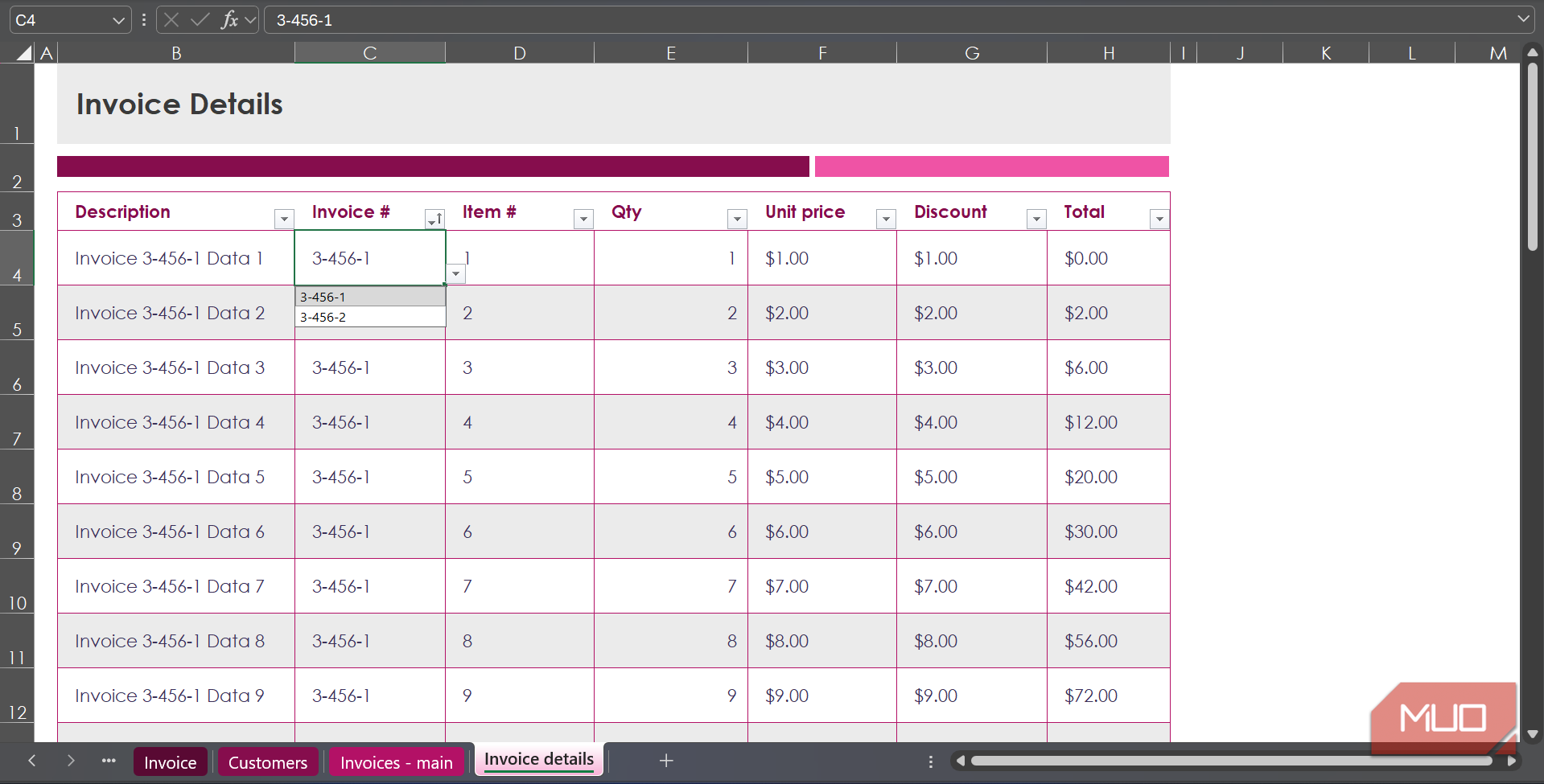Switch to the Customers sheet tab
This screenshot has height=784, width=1544.
coord(268,762)
